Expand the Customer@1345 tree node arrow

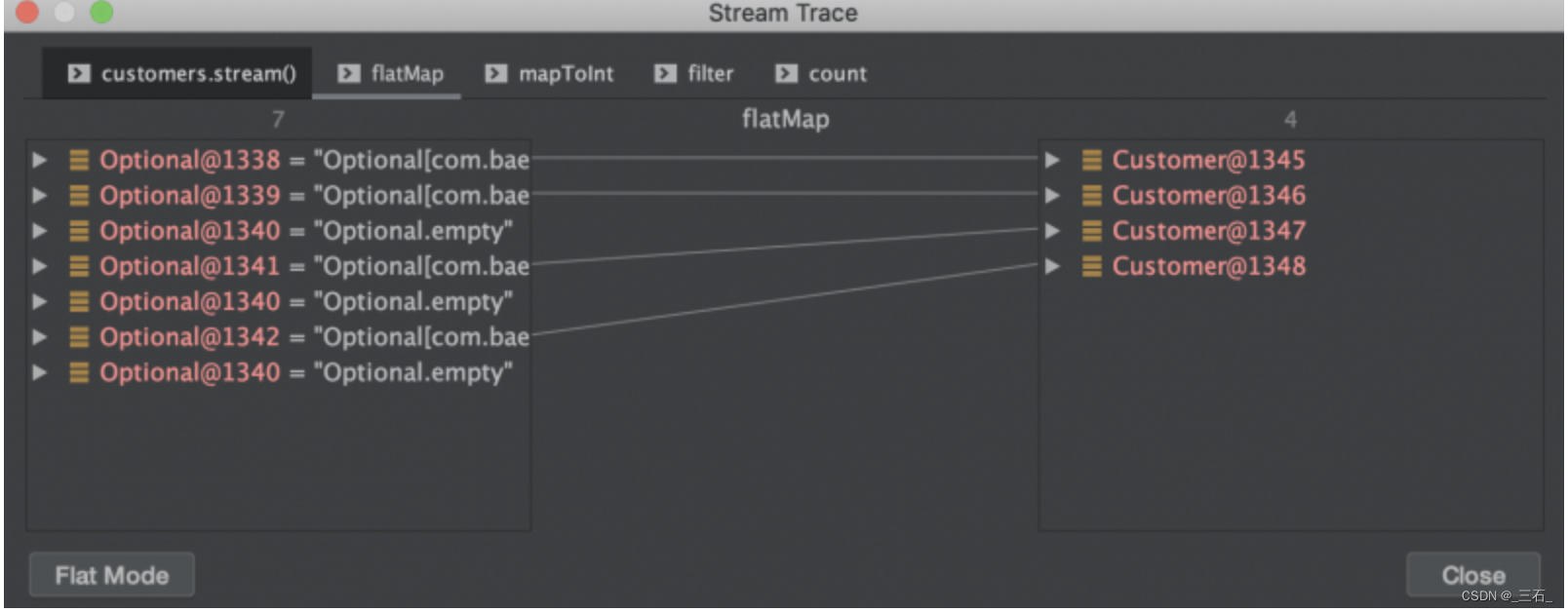pyautogui.click(x=1052, y=160)
